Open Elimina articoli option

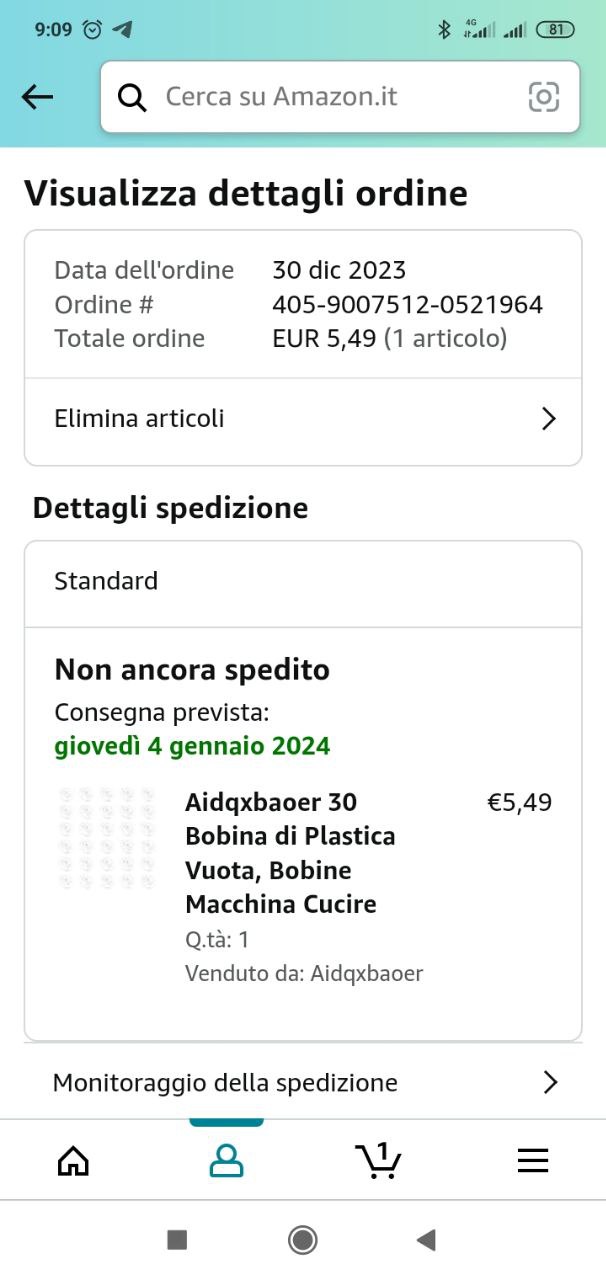click(140, 419)
